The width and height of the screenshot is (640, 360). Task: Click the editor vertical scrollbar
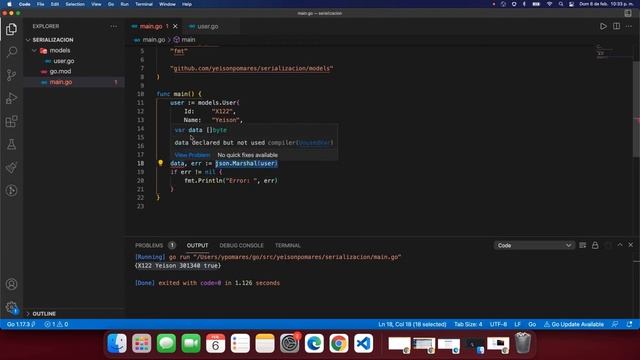coord(636,109)
